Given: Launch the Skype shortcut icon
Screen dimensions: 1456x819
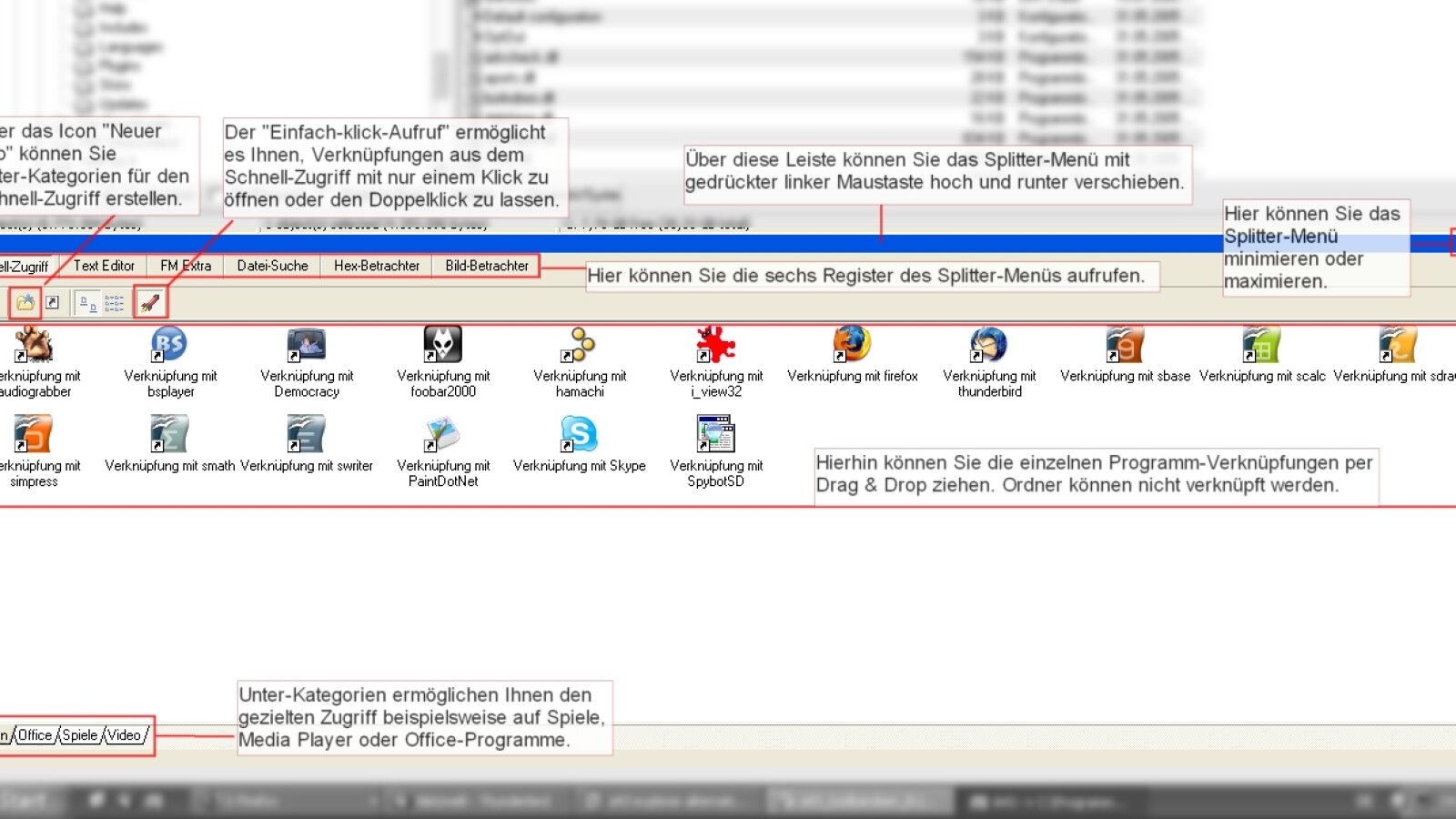Looking at the screenshot, I should point(579,435).
